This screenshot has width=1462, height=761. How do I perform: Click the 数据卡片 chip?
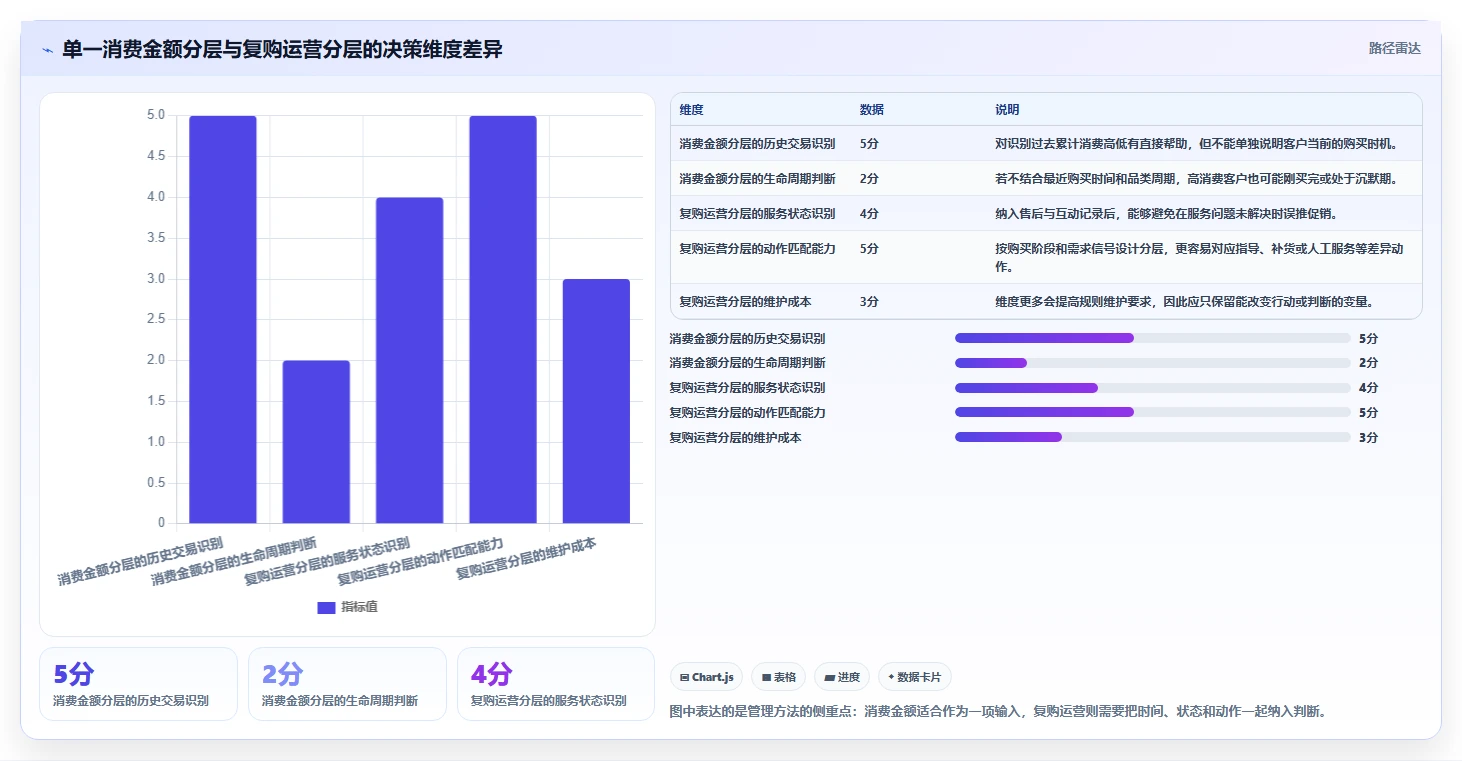pyautogui.click(x=915, y=677)
